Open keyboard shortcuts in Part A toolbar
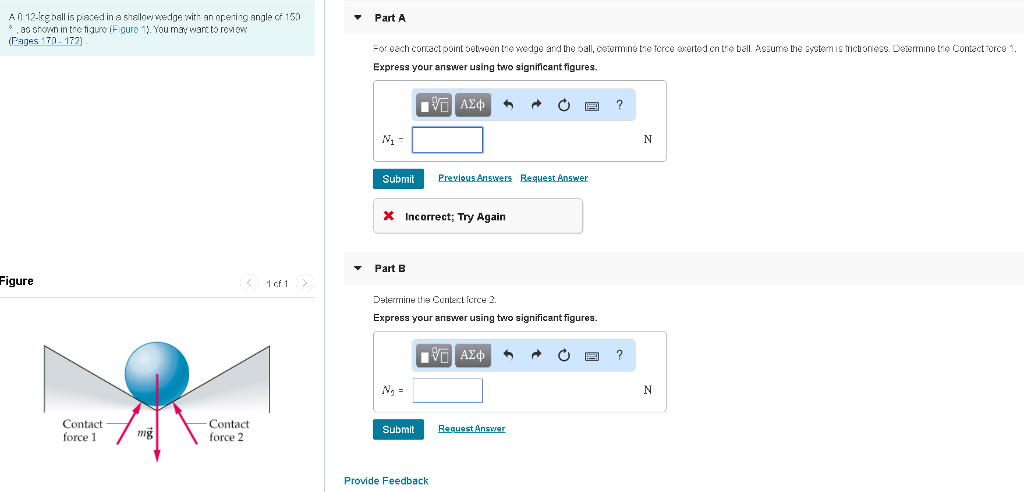The image size is (1024, 492). [592, 105]
